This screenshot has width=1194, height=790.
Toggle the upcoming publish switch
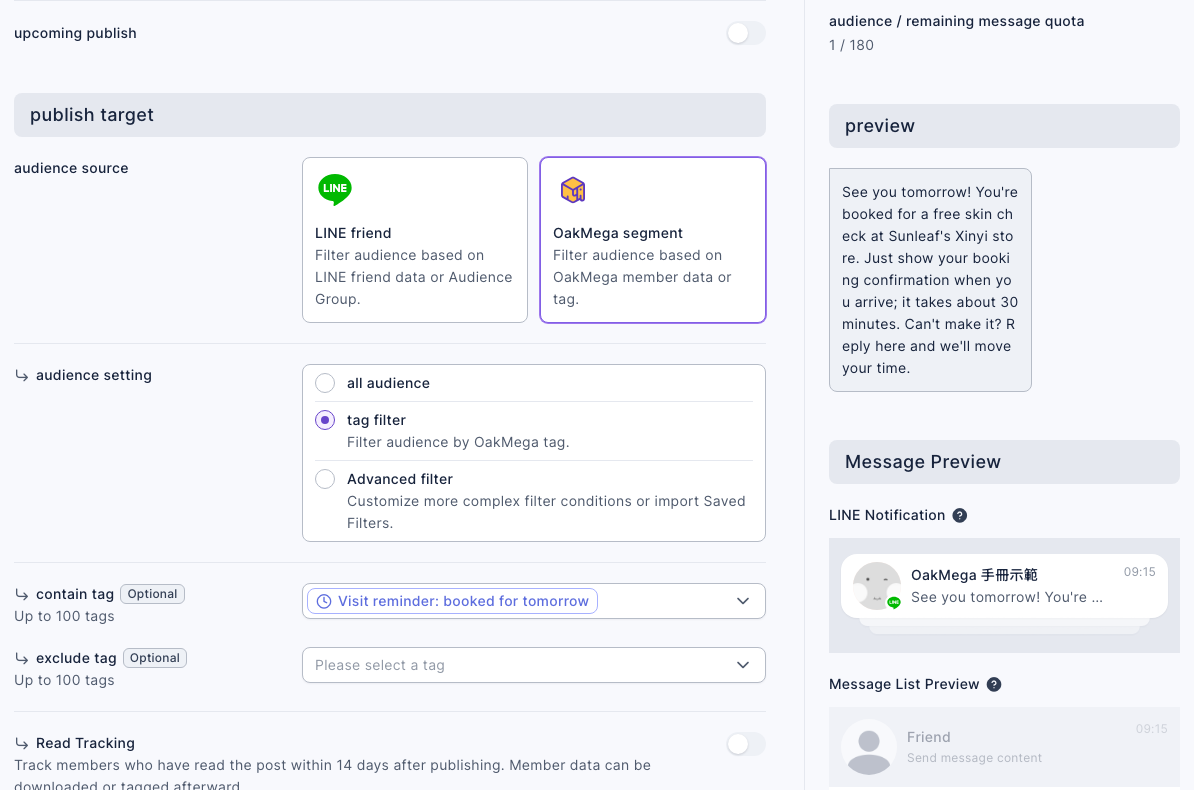(745, 33)
